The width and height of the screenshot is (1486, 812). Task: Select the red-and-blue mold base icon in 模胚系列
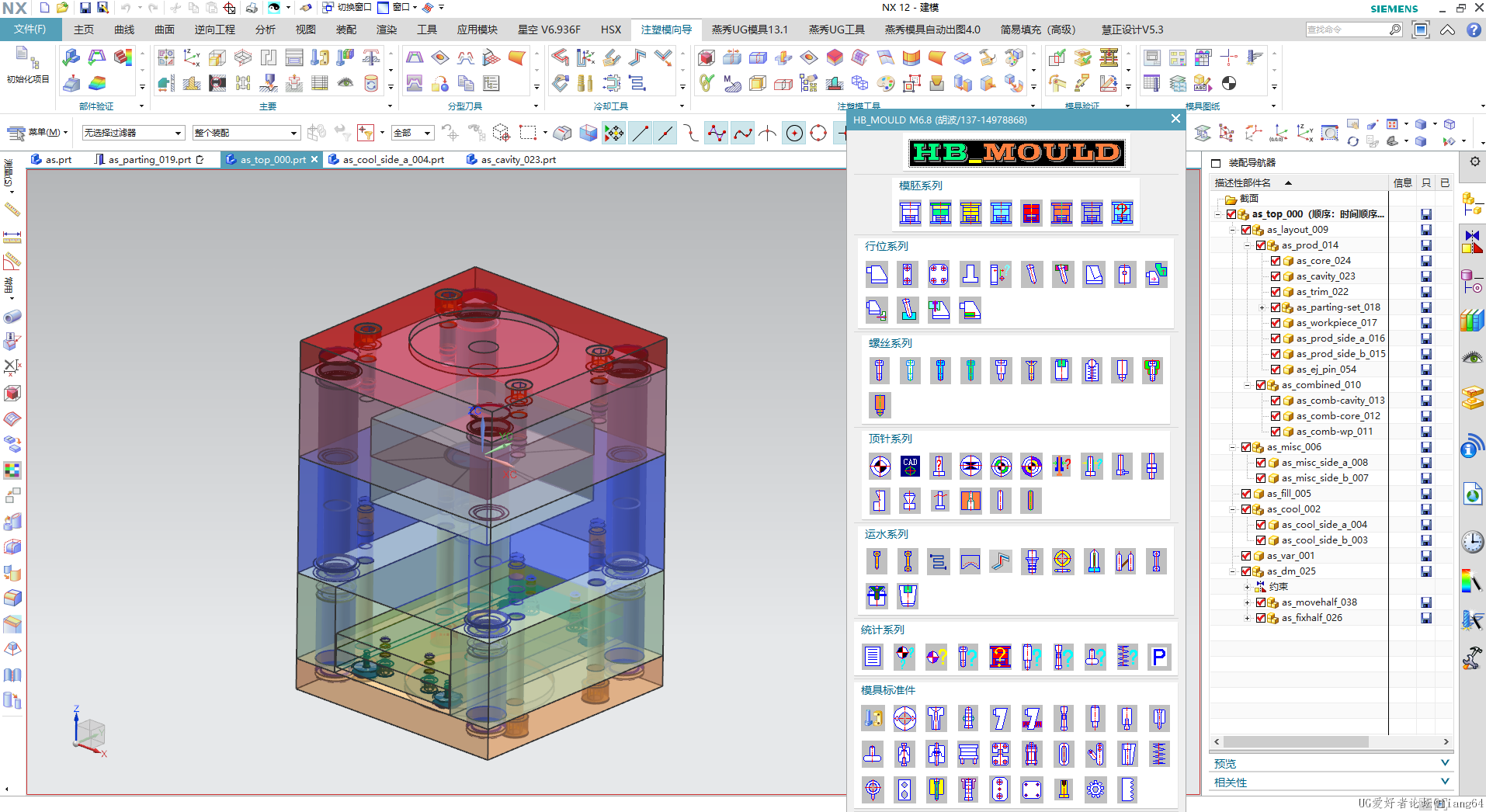1031,213
